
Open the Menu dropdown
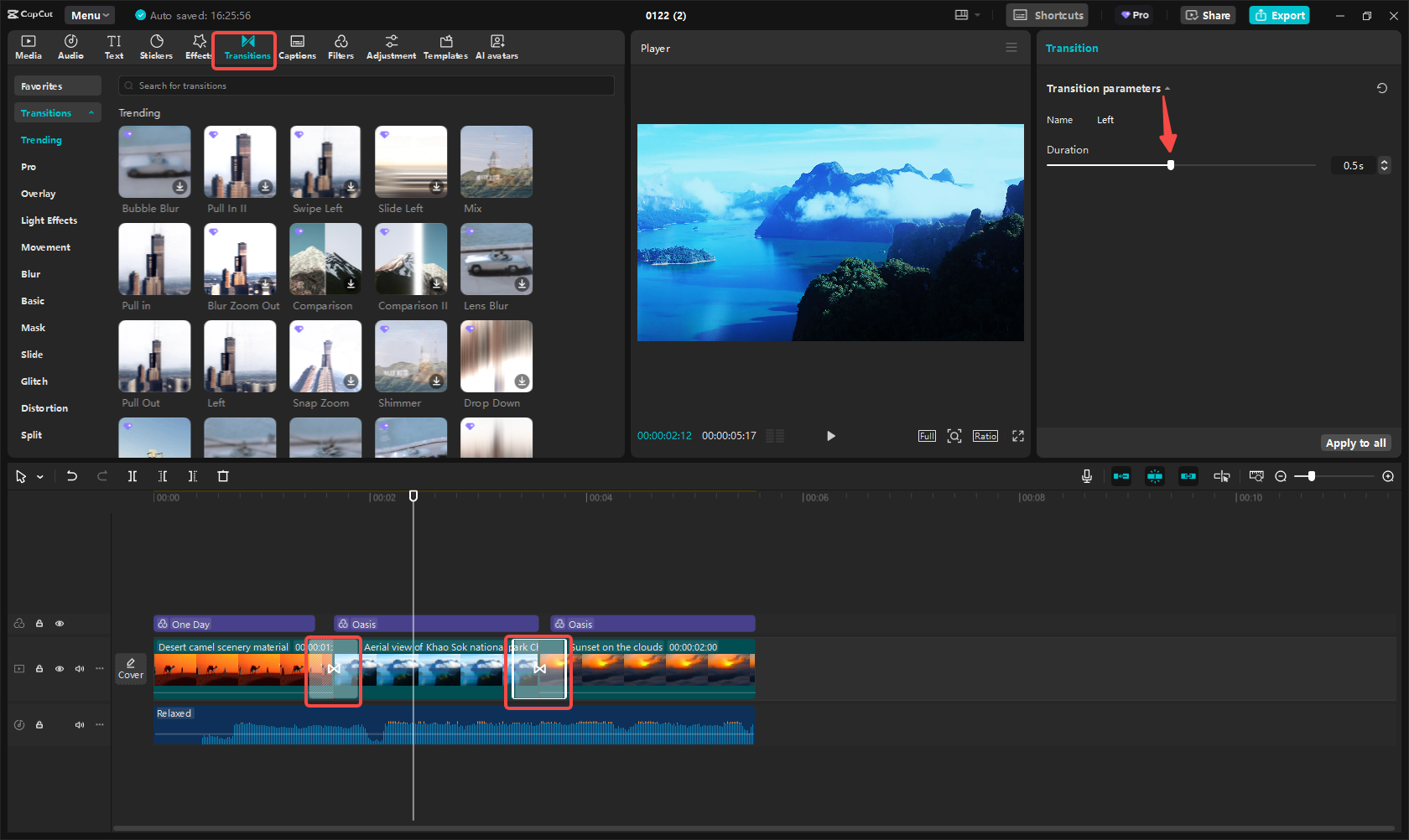tap(89, 14)
